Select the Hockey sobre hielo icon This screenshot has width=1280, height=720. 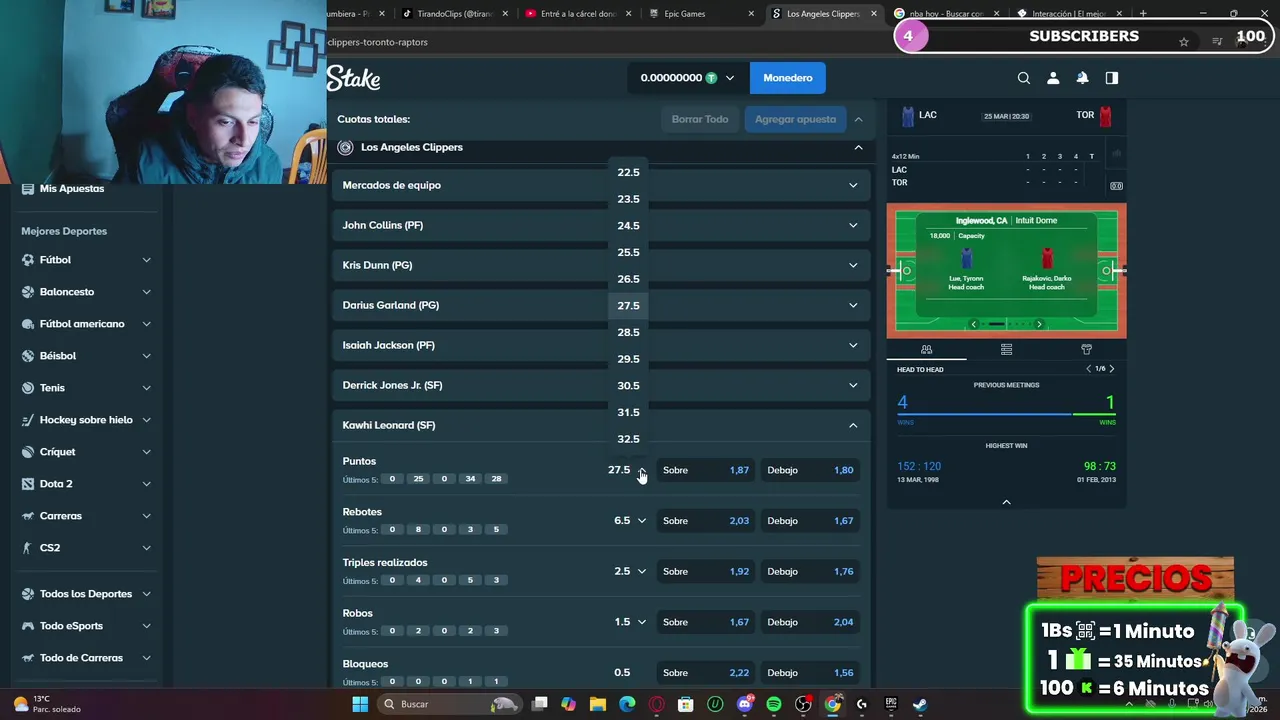pyautogui.click(x=28, y=420)
